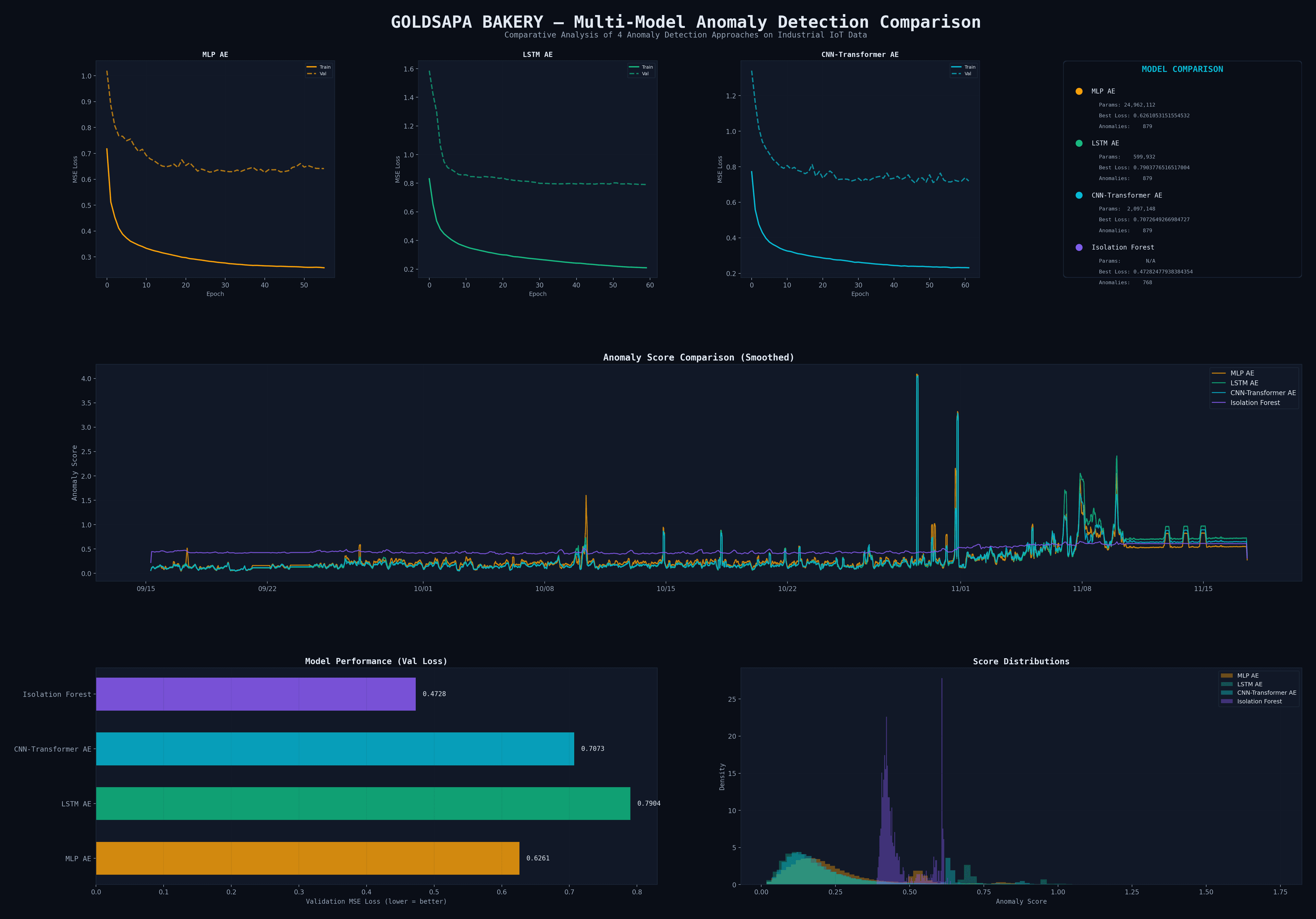Click the CNN-Transformer AE performance bar
This screenshot has height=919, width=1316.
[x=335, y=749]
